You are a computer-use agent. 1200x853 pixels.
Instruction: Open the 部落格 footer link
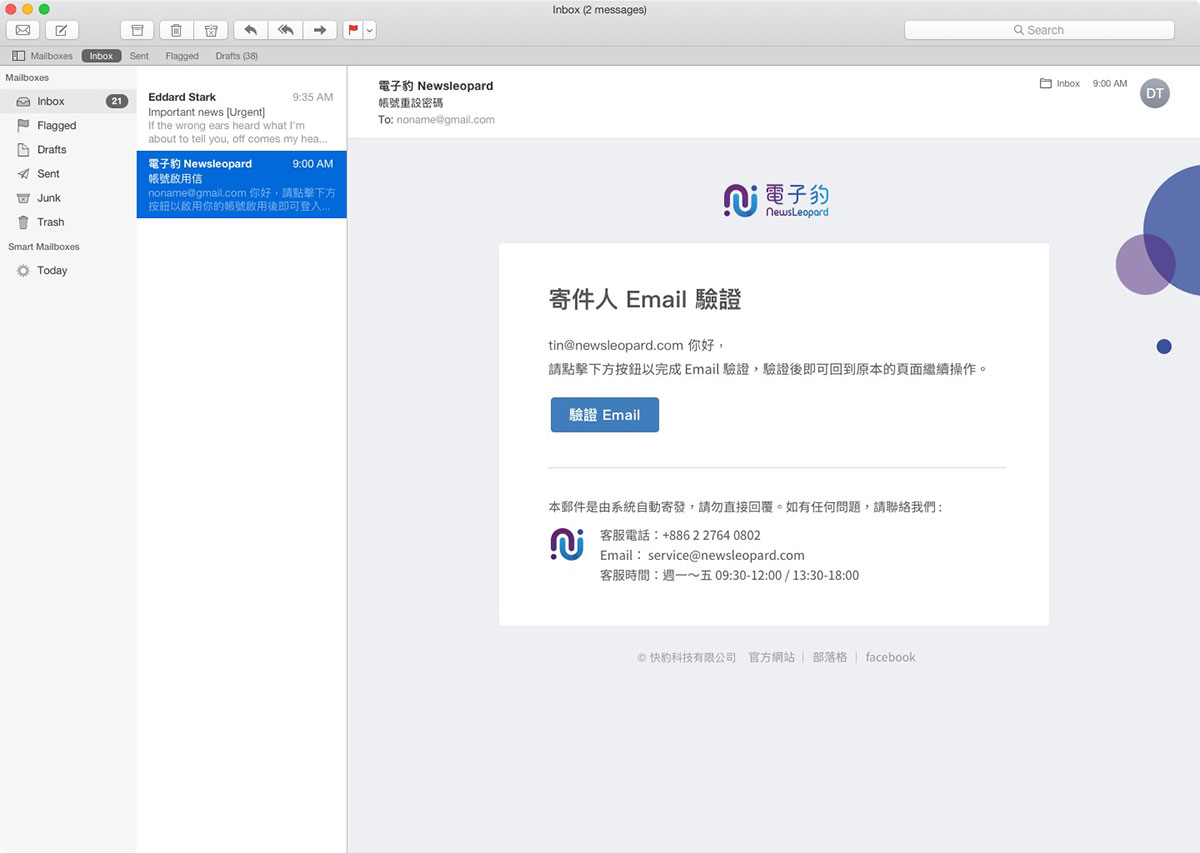[830, 657]
